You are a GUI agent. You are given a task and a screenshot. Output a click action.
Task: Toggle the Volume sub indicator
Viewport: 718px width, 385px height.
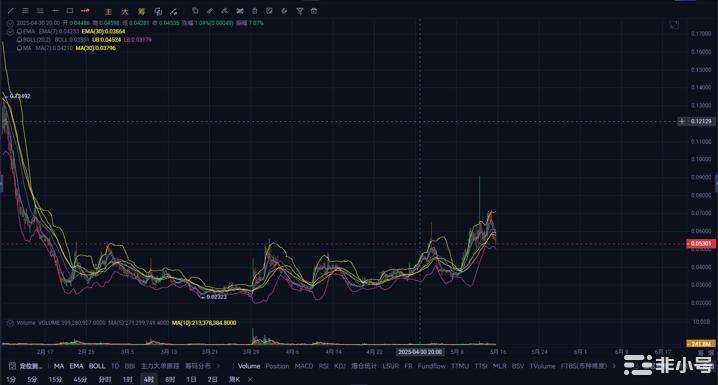point(249,366)
